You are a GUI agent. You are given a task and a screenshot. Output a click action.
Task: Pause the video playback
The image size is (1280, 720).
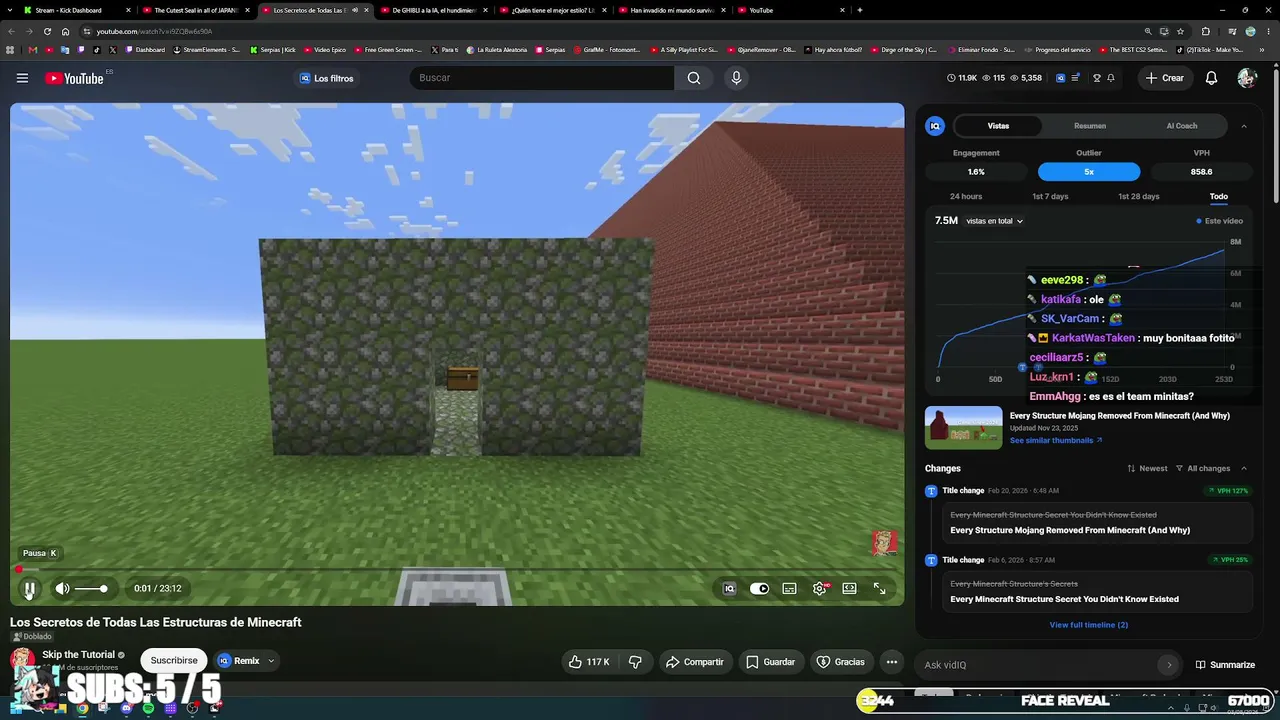point(30,589)
